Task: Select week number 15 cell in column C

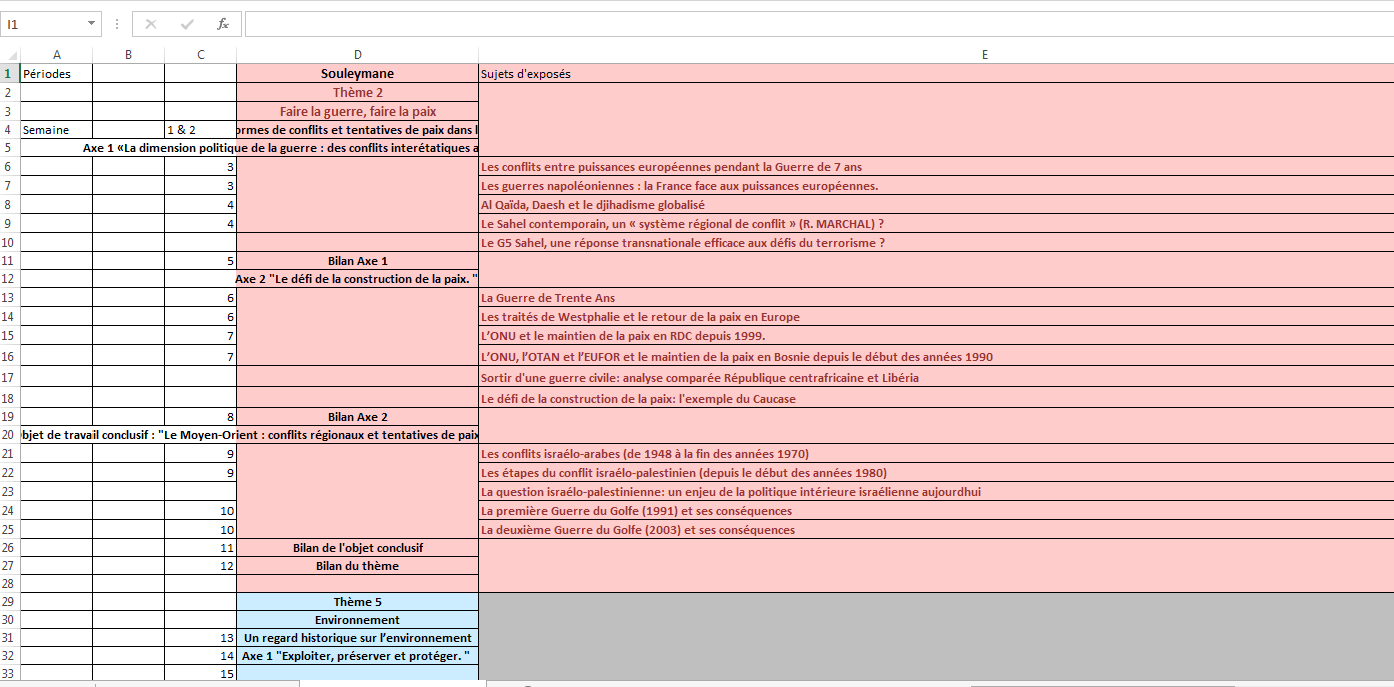Action: [x=201, y=674]
